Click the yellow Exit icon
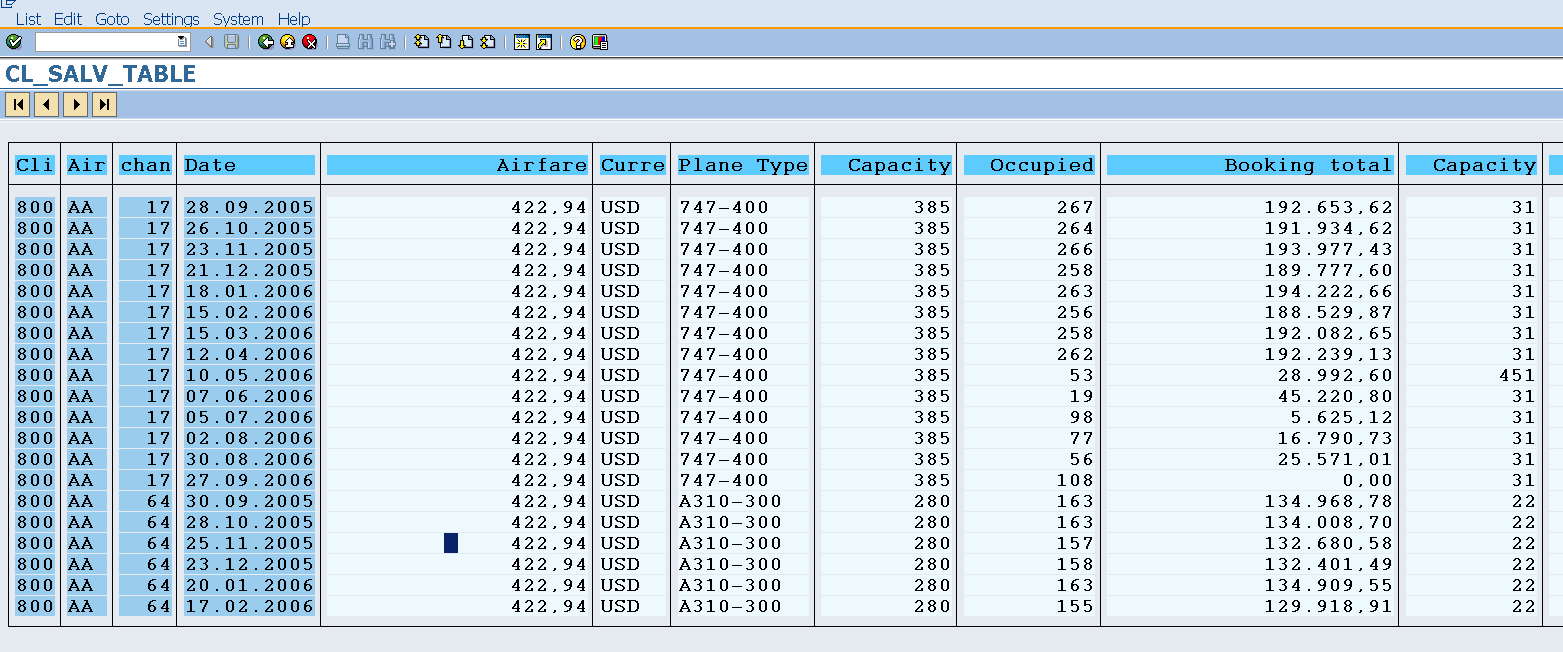Screen dimensions: 1563x652 [287, 42]
